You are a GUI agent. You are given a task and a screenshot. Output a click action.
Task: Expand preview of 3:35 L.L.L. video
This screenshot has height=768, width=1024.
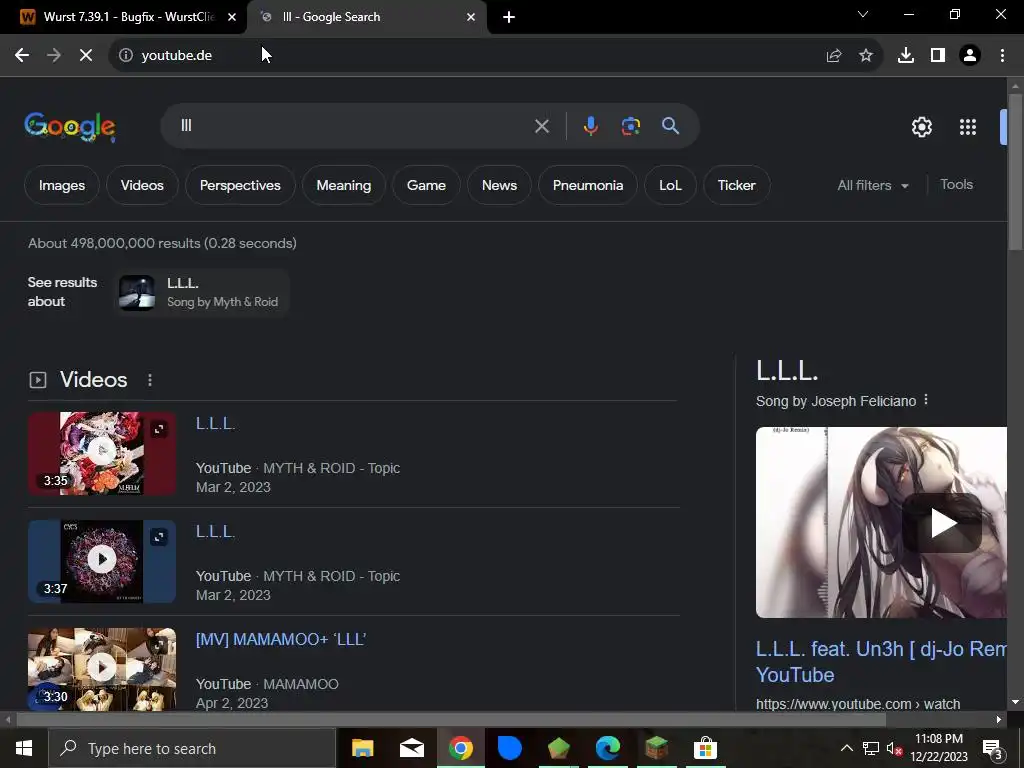tap(159, 429)
